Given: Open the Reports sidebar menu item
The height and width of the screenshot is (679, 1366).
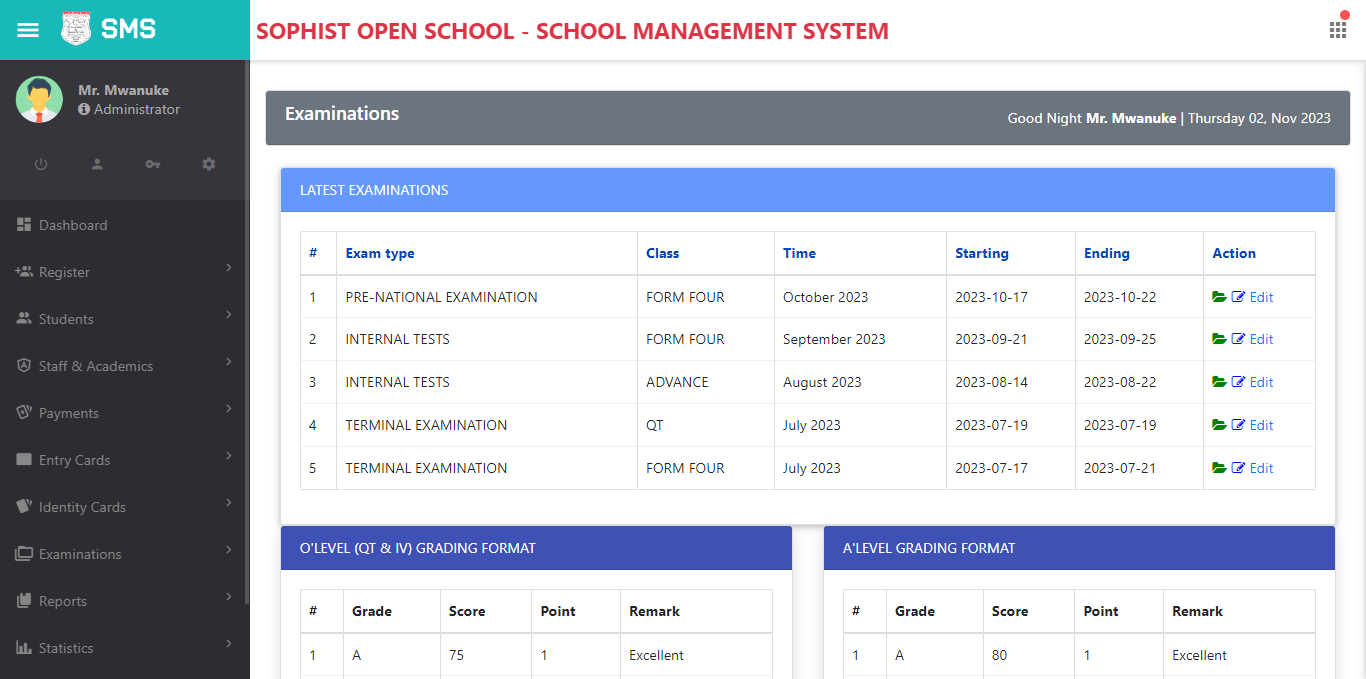Looking at the screenshot, I should point(63,601).
